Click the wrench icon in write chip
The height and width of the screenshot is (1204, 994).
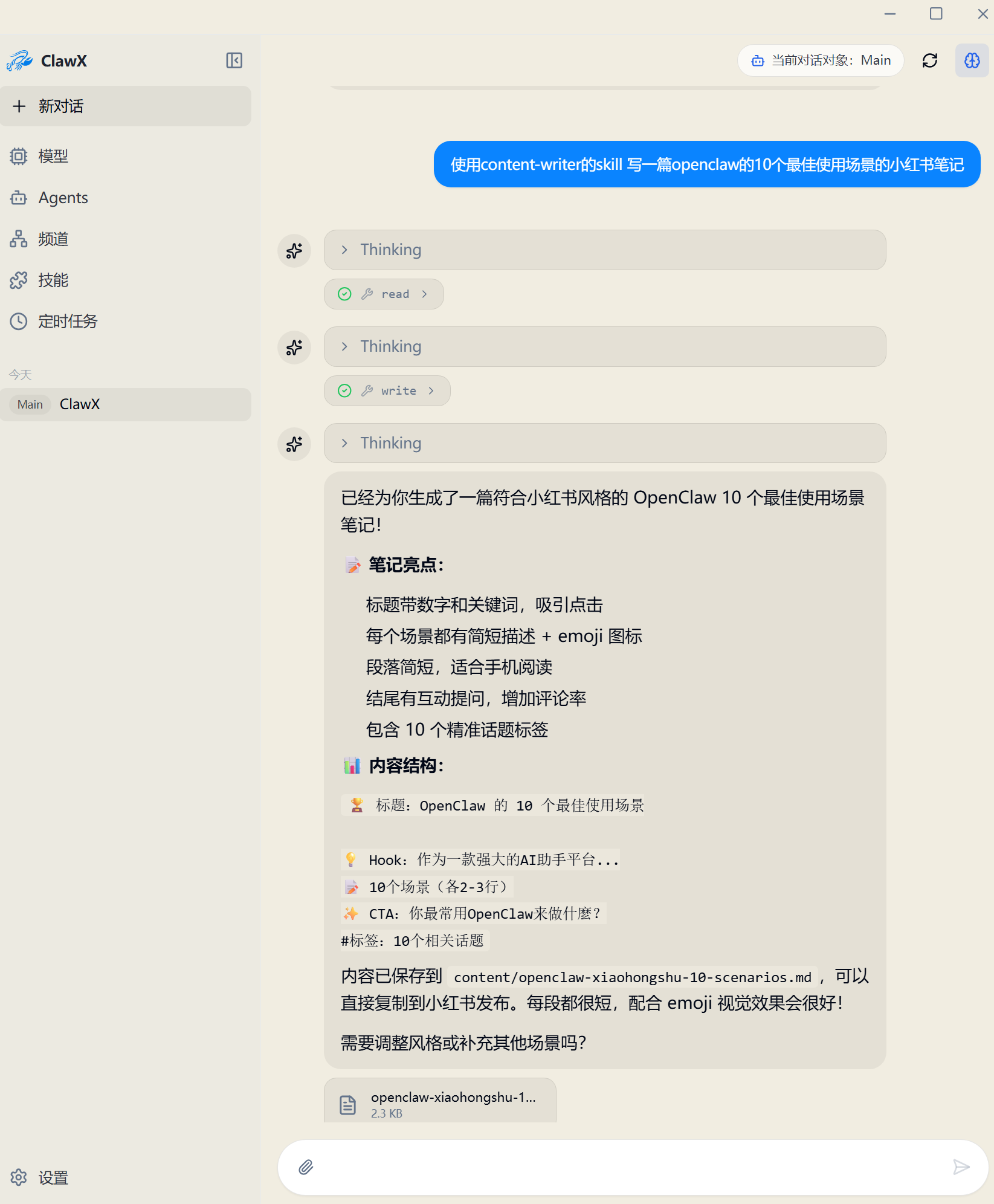367,390
